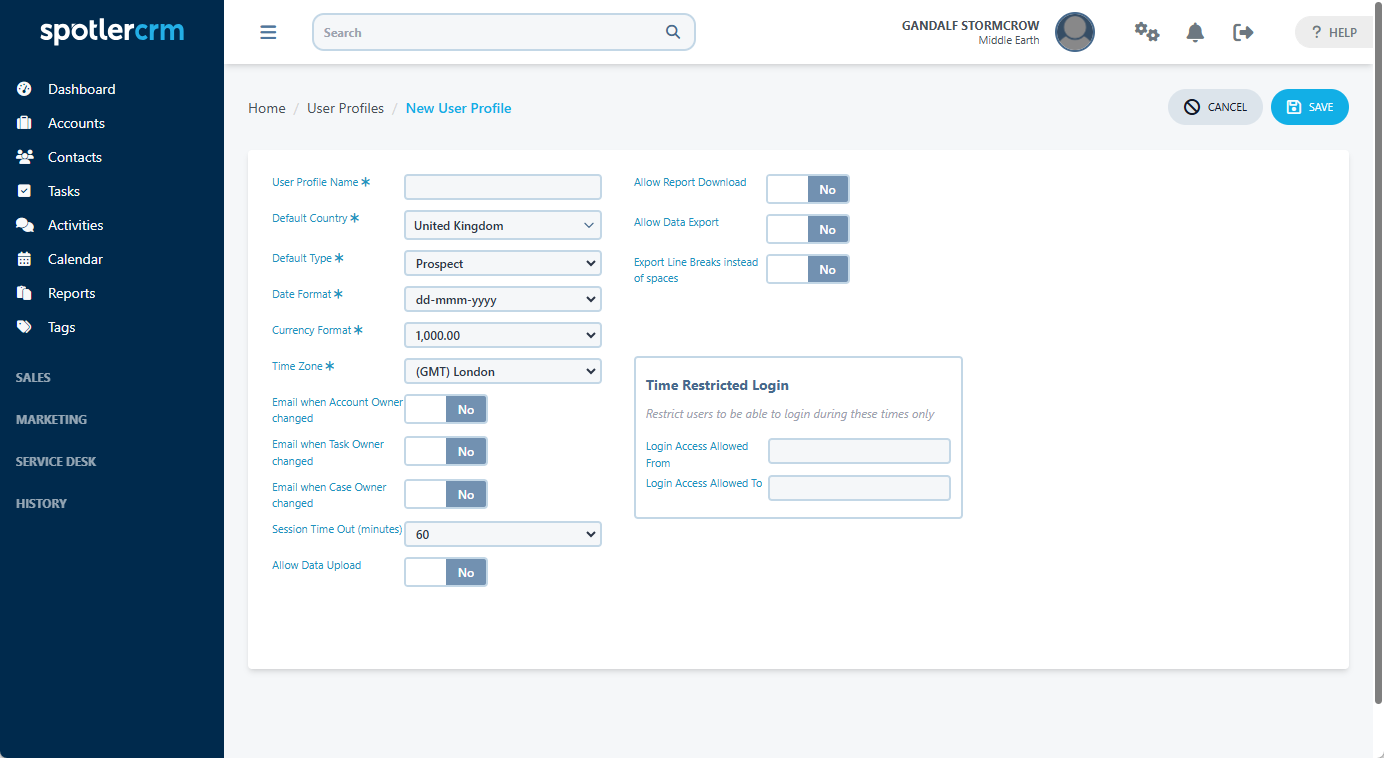1384x758 pixels.
Task: Toggle the hamburger menu icon
Action: coord(268,32)
